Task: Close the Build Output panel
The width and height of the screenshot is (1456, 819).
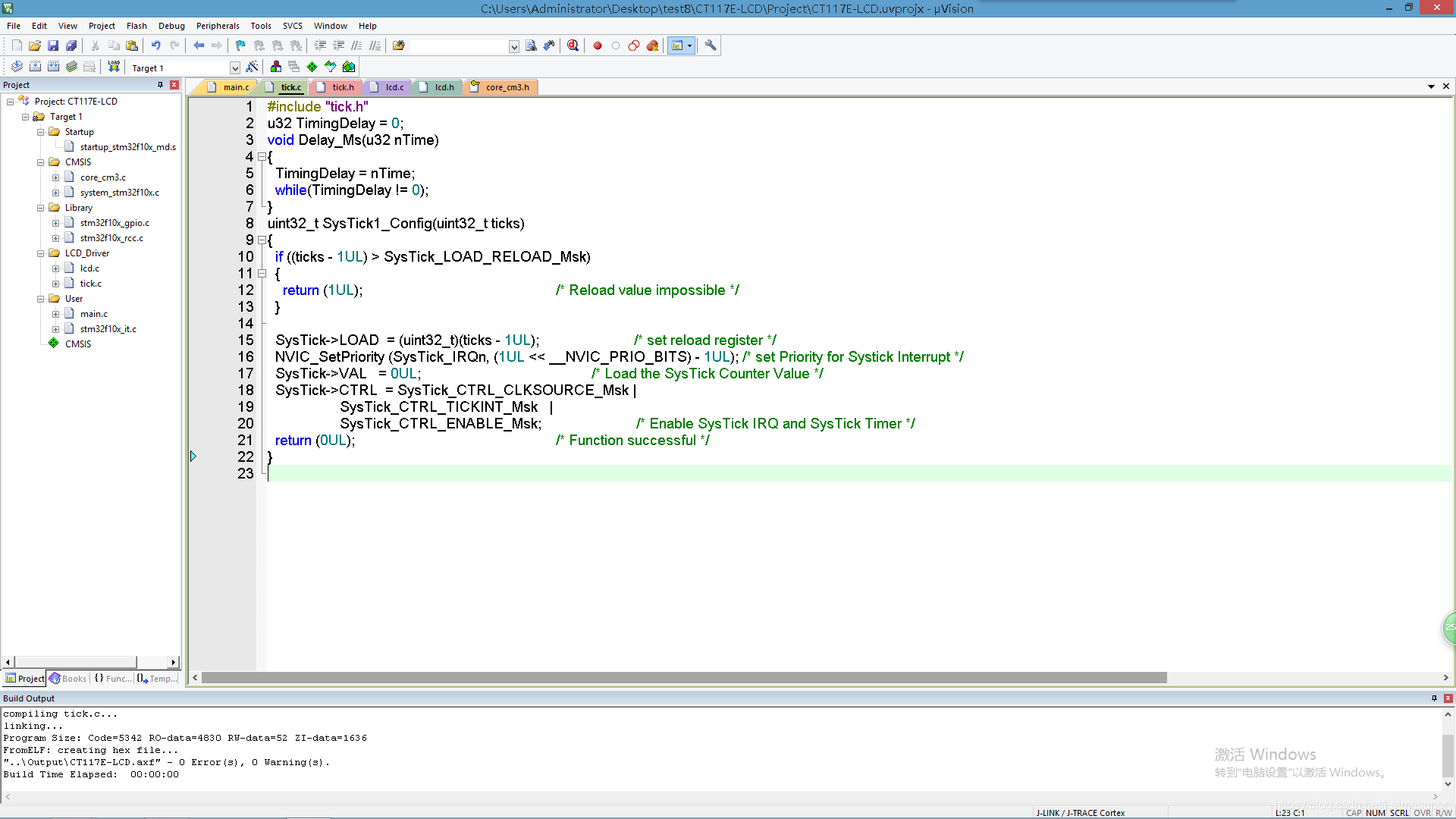Action: tap(1448, 698)
